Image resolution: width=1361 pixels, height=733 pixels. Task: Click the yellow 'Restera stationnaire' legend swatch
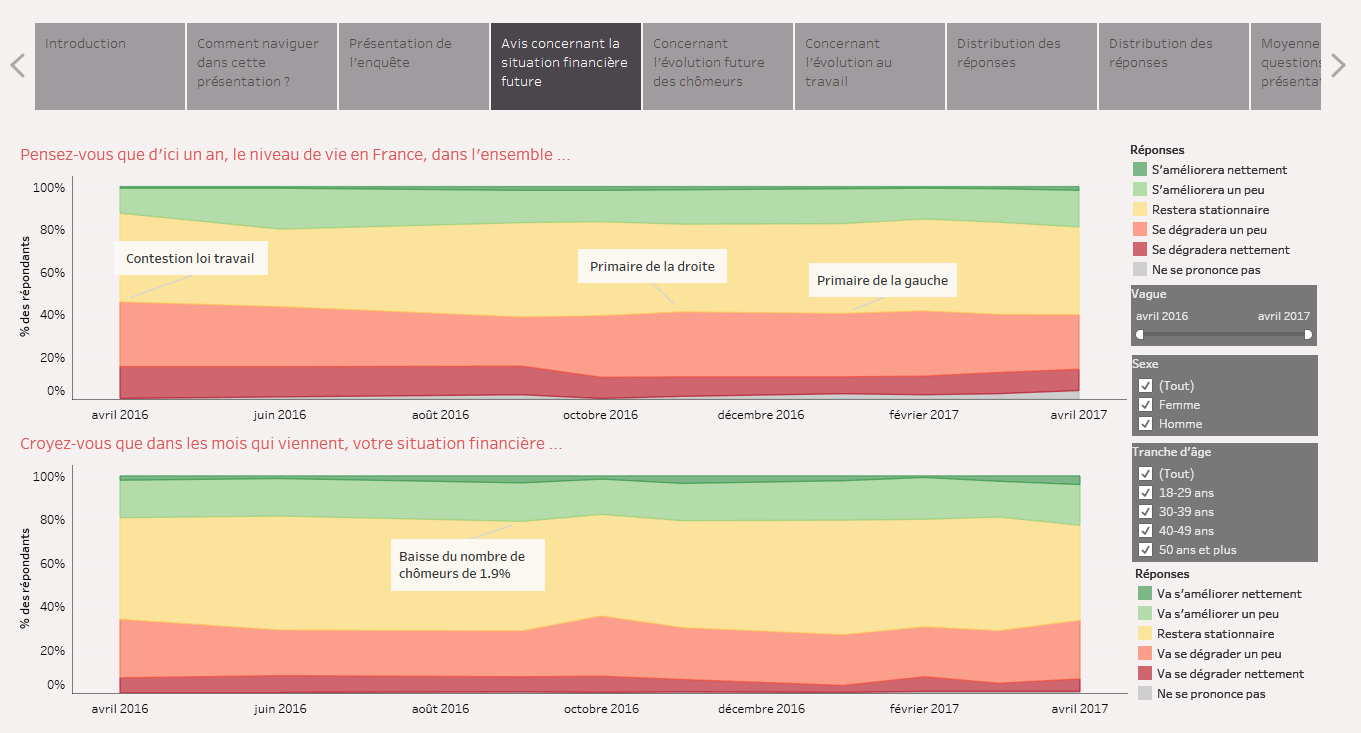coord(1142,209)
